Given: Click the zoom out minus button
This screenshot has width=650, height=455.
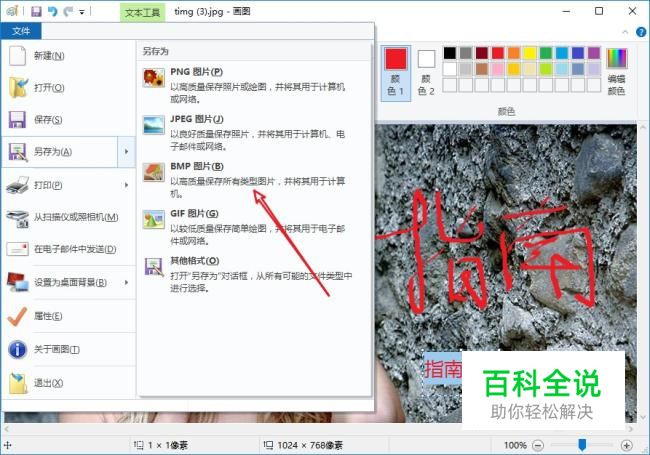Looking at the screenshot, I should (x=538, y=445).
